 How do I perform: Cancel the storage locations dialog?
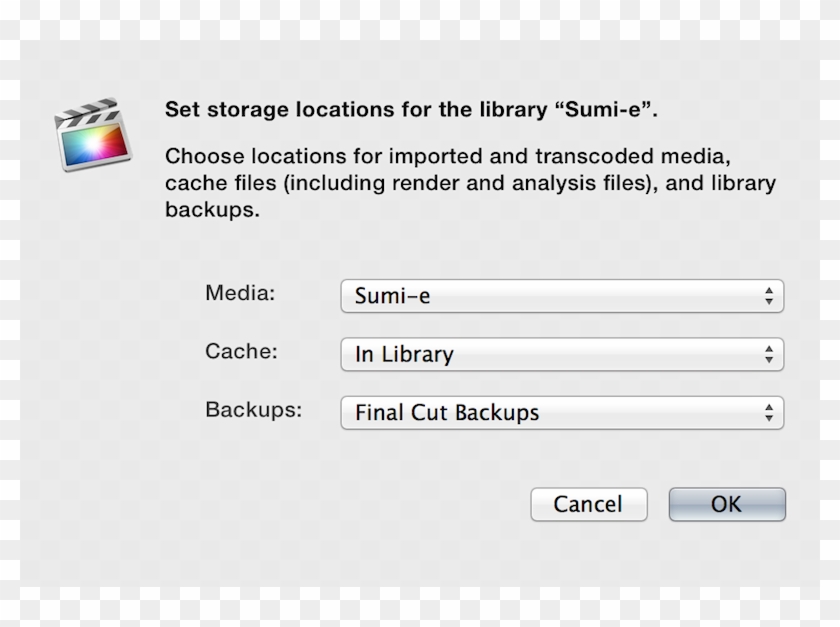(589, 504)
